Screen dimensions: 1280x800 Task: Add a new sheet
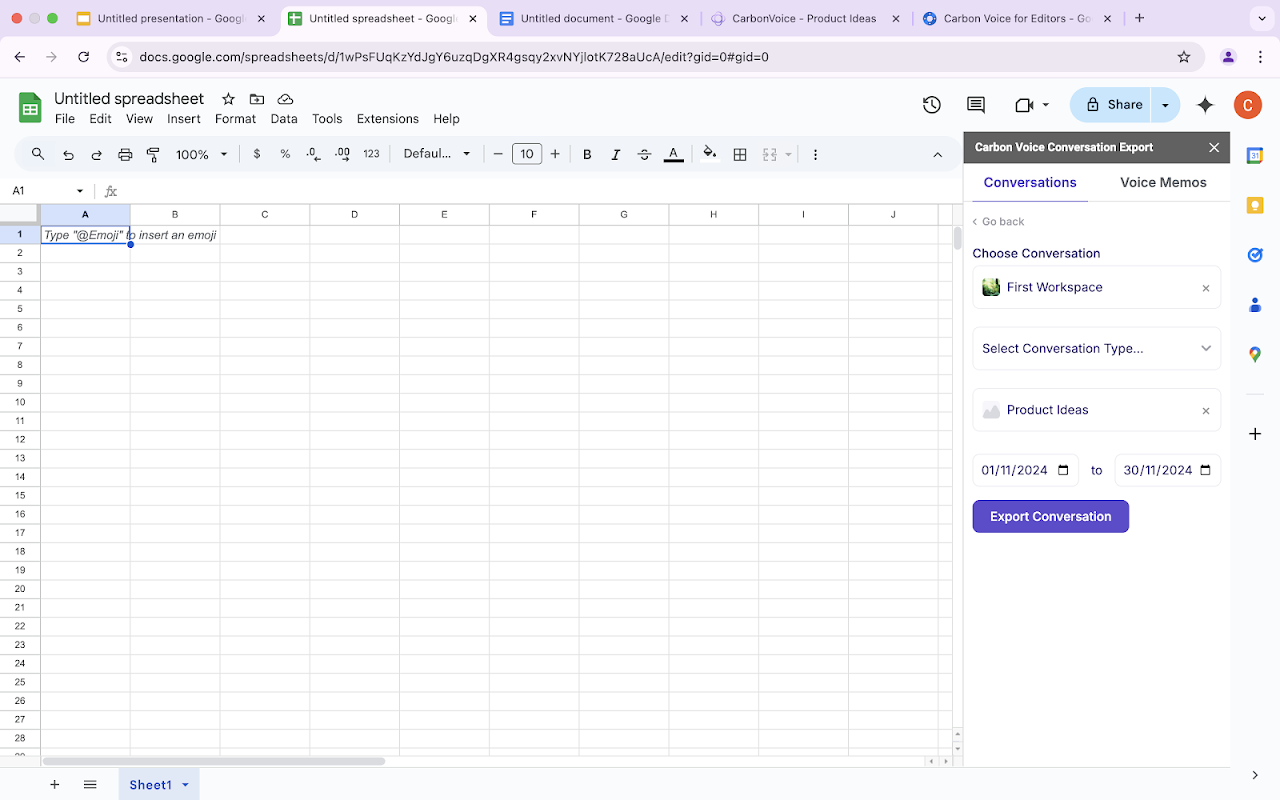coord(54,785)
